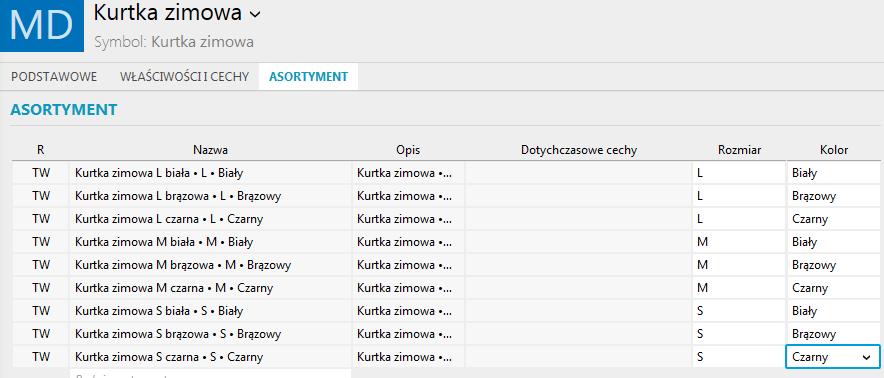Expand the Kurtka zimowa title dropdown arrow
This screenshot has width=884, height=378.
[255, 15]
